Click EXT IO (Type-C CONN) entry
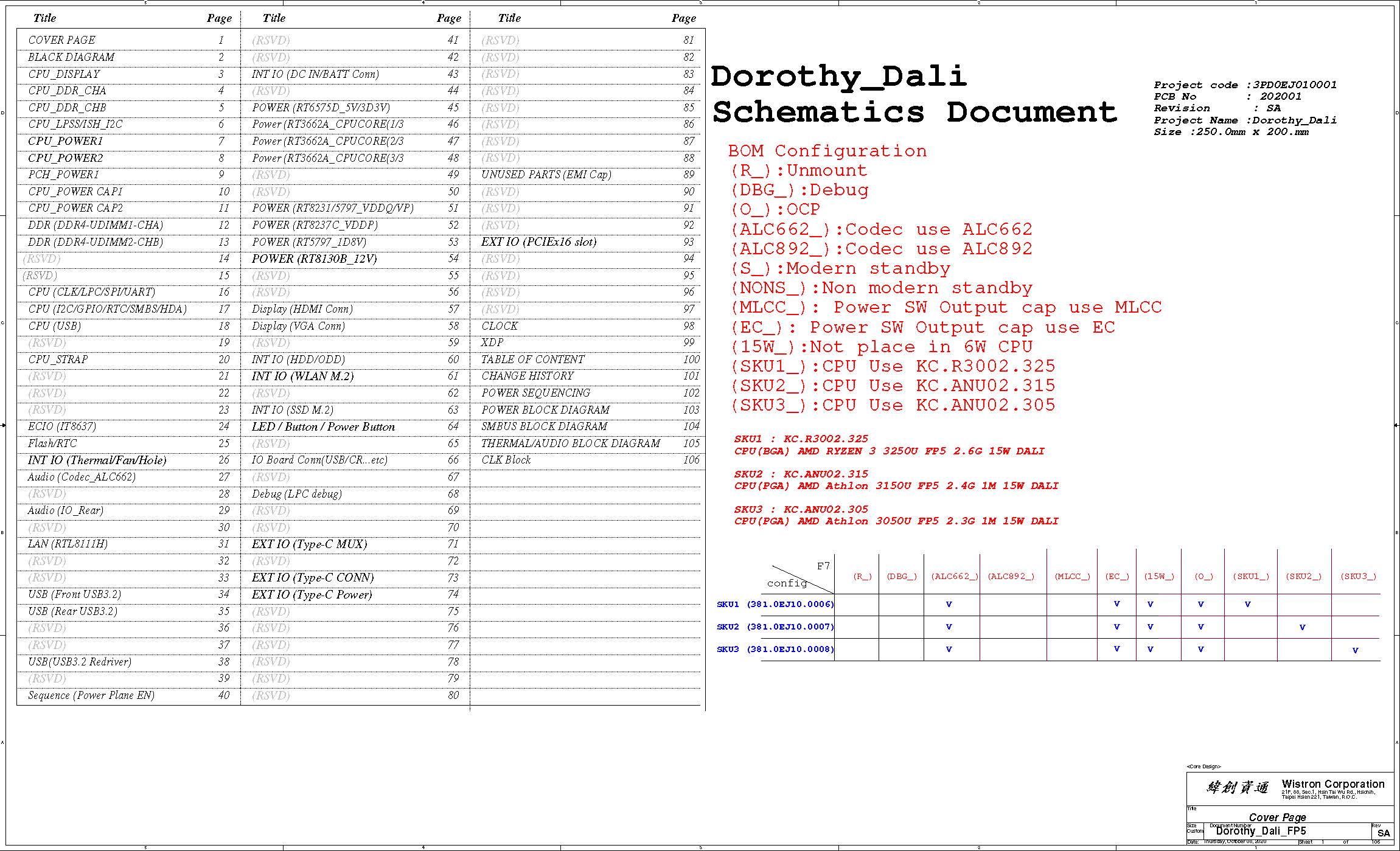Viewport: 1400px width, 851px height. (313, 578)
